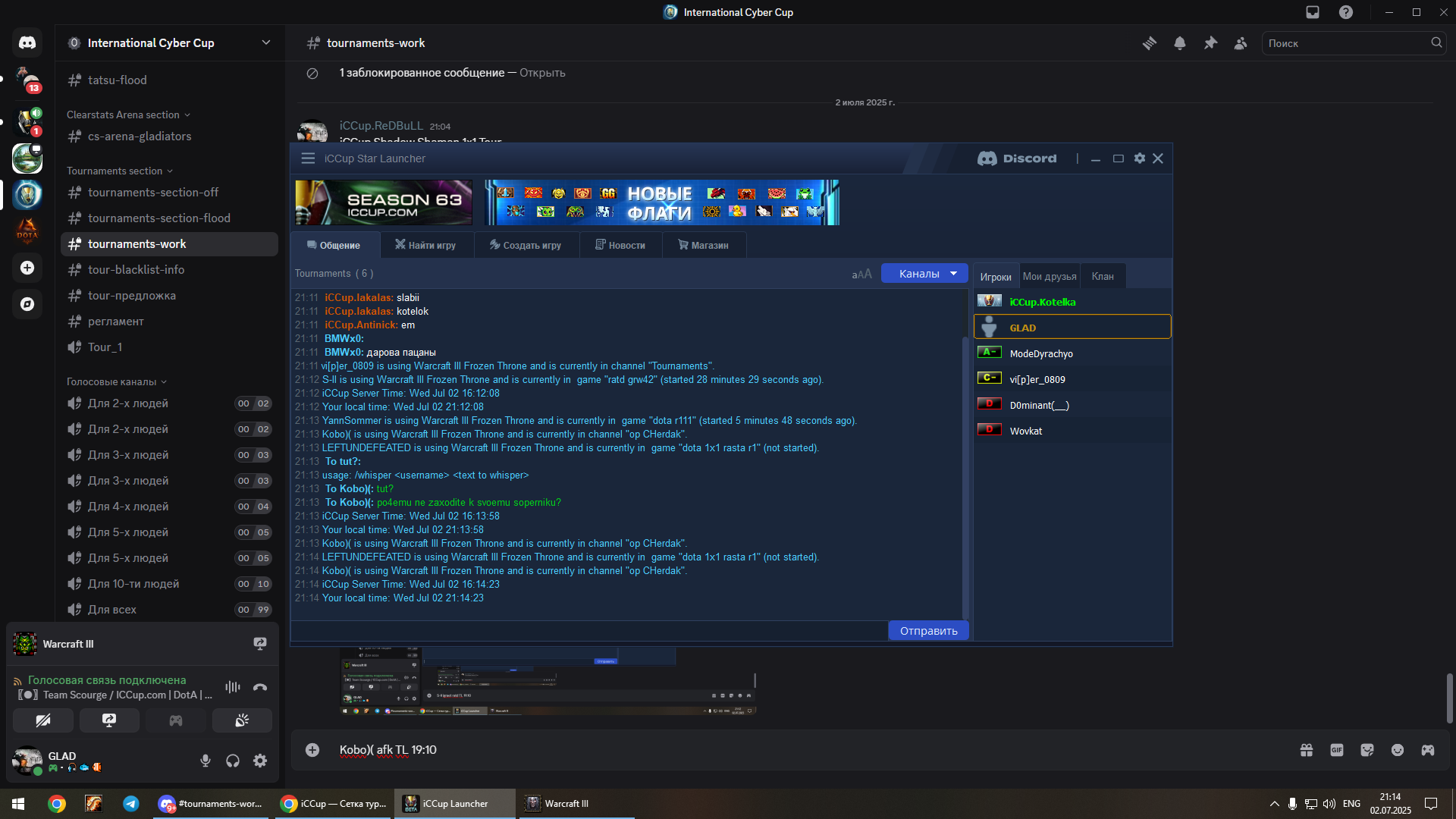Viewport: 1456px width, 819px height.
Task: Open threads icon in channel header
Action: pyautogui.click(x=1150, y=43)
